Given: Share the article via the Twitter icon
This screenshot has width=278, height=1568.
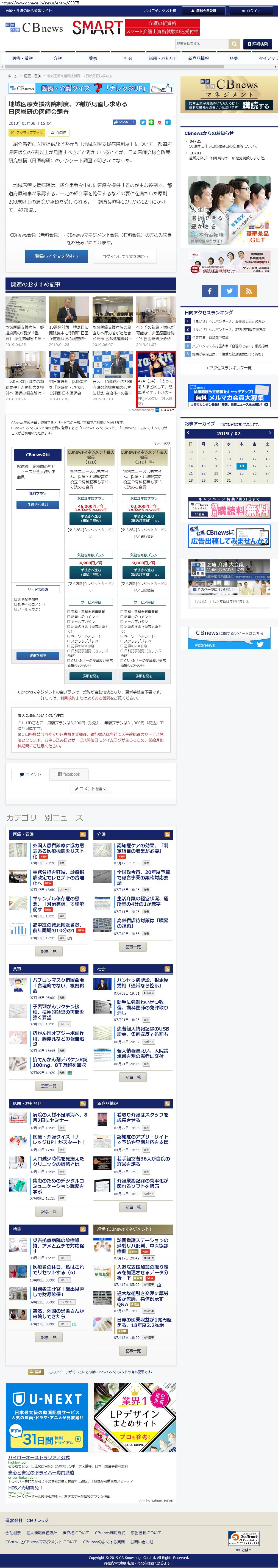Looking at the screenshot, I should click(x=143, y=122).
